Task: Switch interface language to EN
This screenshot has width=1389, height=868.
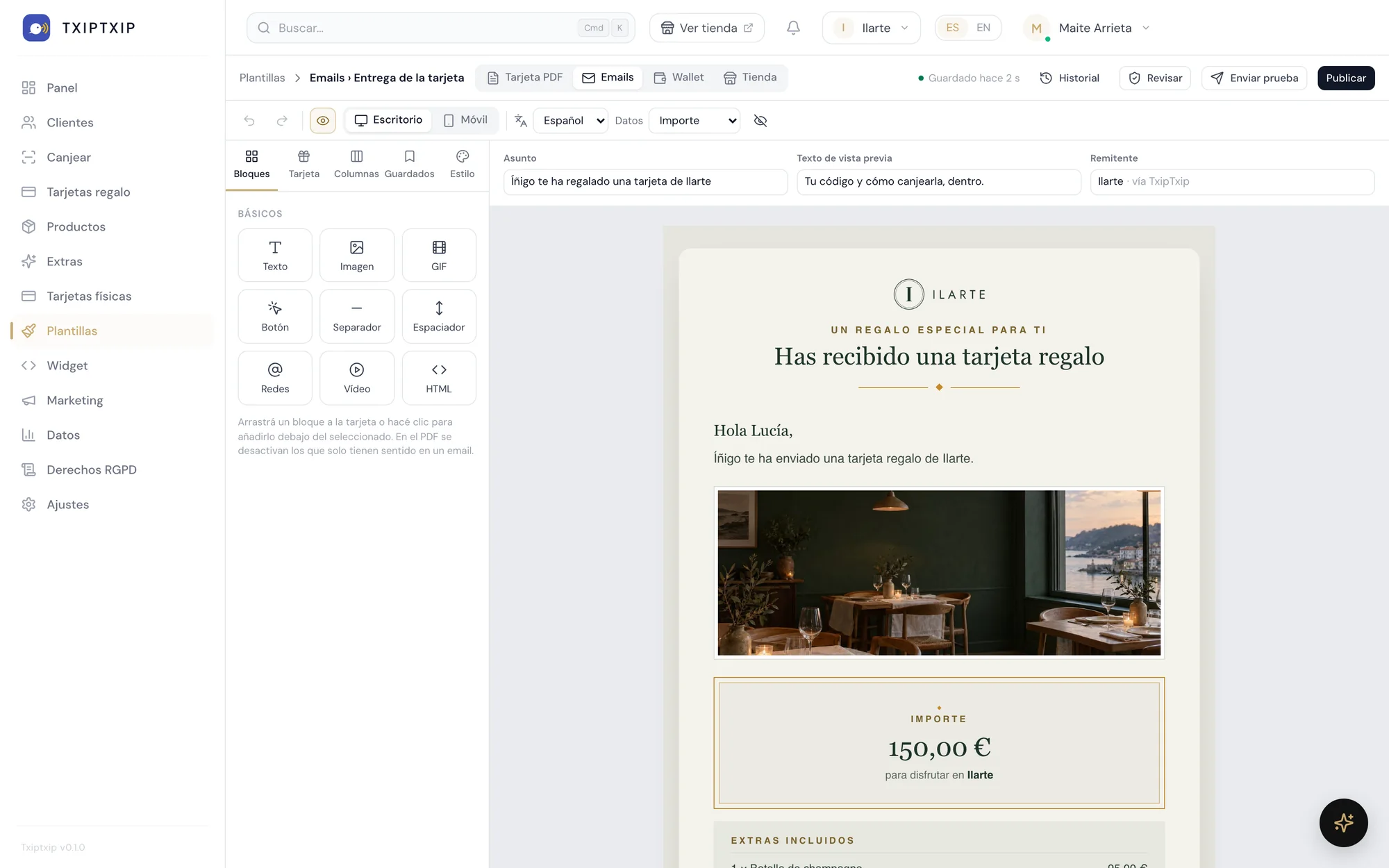Action: (983, 28)
